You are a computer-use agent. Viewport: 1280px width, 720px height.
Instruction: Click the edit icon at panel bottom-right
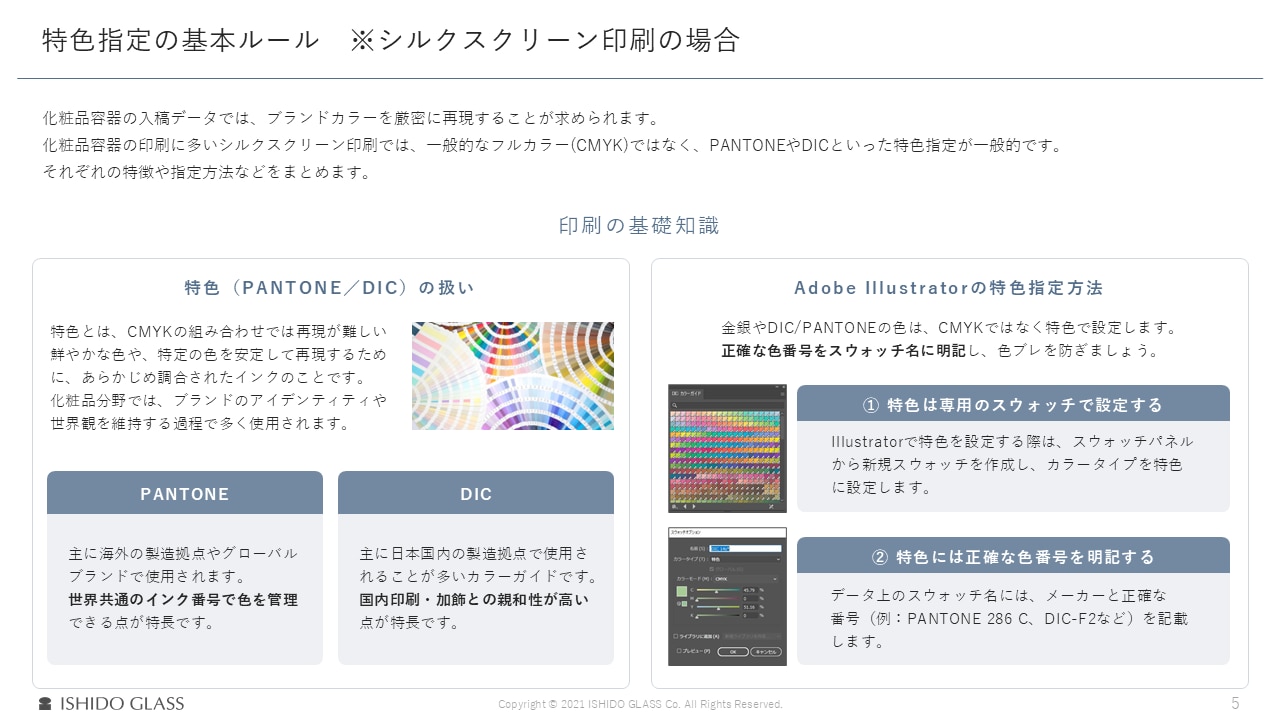(772, 507)
